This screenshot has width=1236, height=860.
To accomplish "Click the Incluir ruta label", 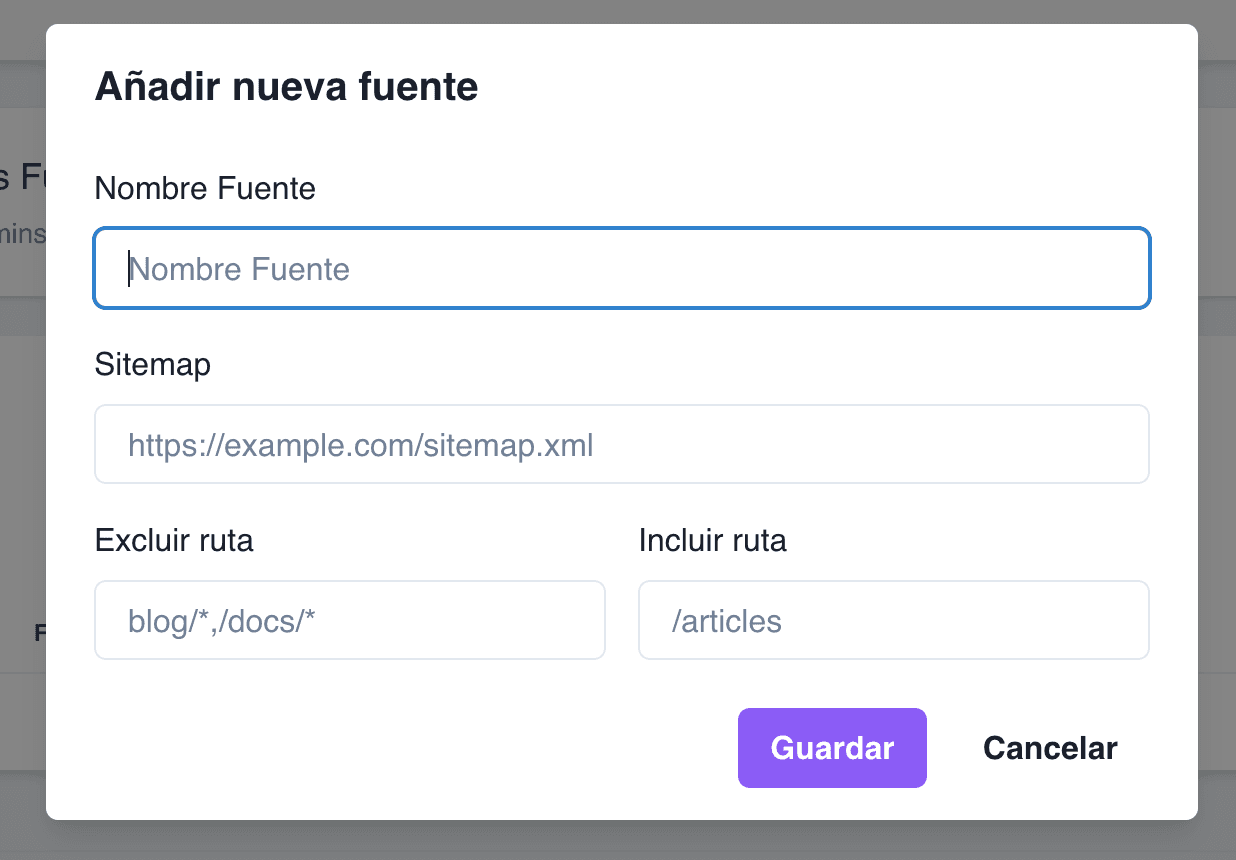I will point(712,540).
